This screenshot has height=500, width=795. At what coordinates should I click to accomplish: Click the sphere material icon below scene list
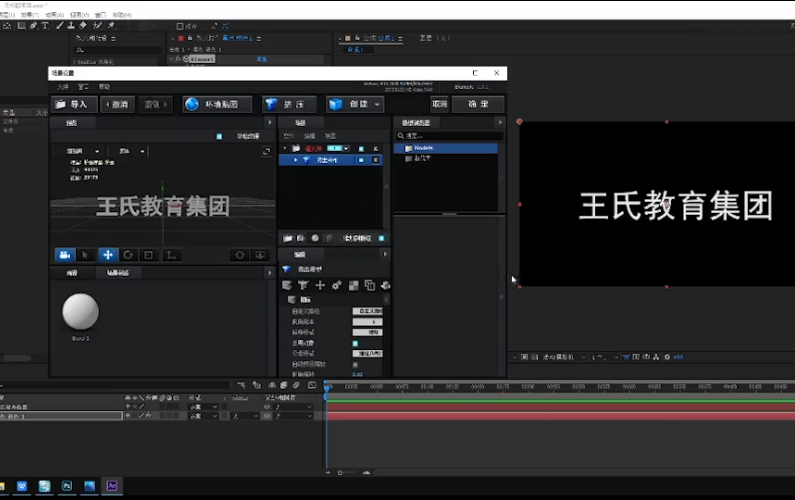click(315, 238)
